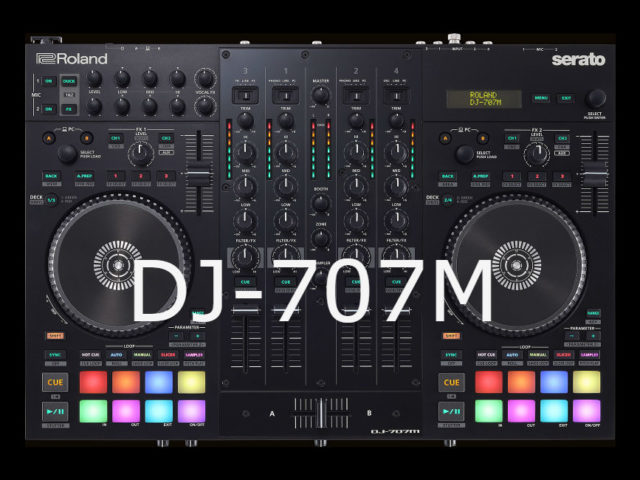Toggle FX 1 CH2 assign button
The height and width of the screenshot is (480, 640).
pyautogui.click(x=166, y=138)
